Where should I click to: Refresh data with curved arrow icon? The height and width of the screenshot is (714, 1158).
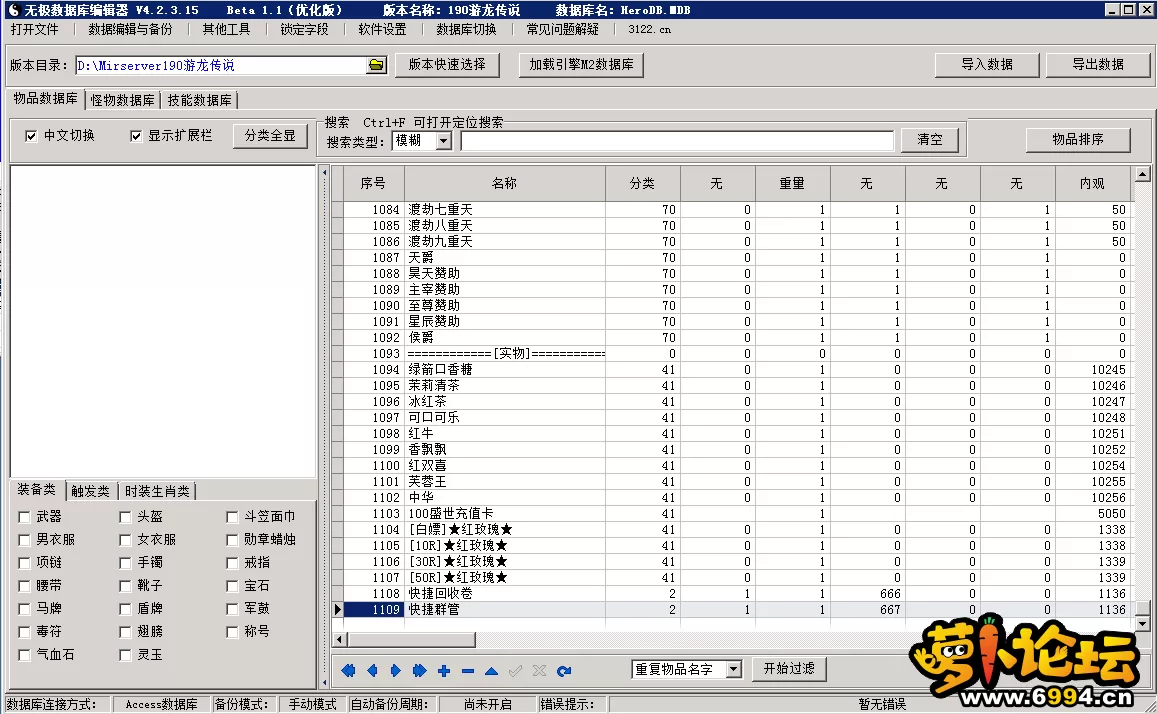click(563, 670)
